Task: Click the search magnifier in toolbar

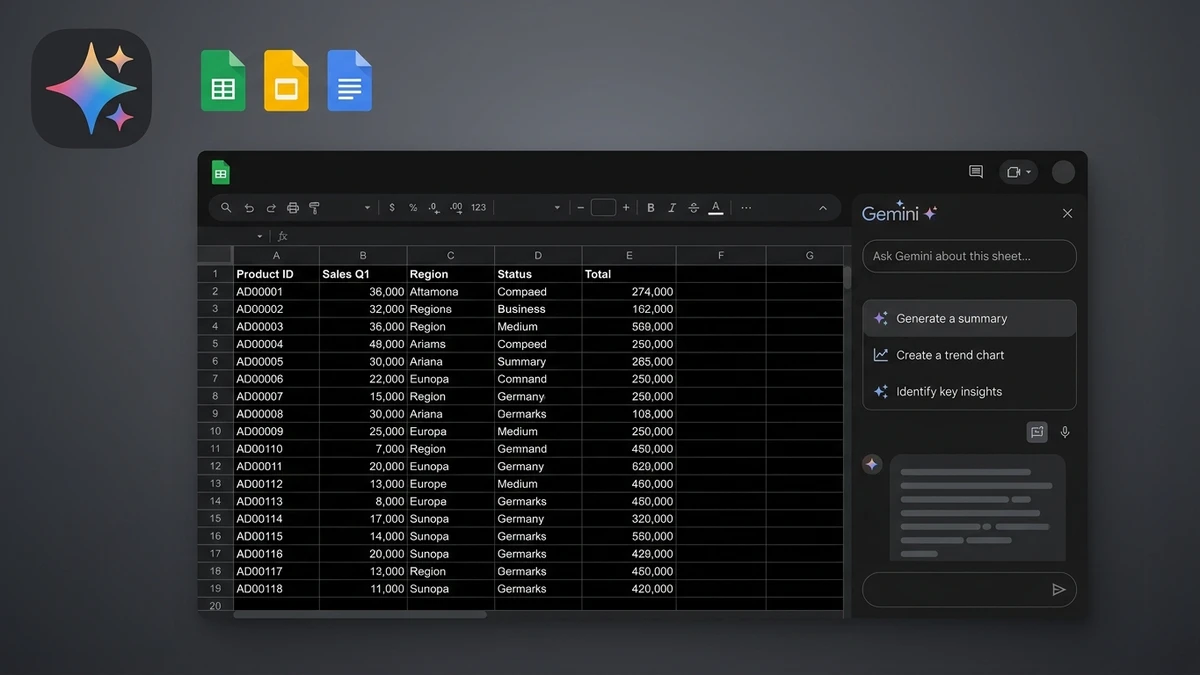Action: (226, 208)
